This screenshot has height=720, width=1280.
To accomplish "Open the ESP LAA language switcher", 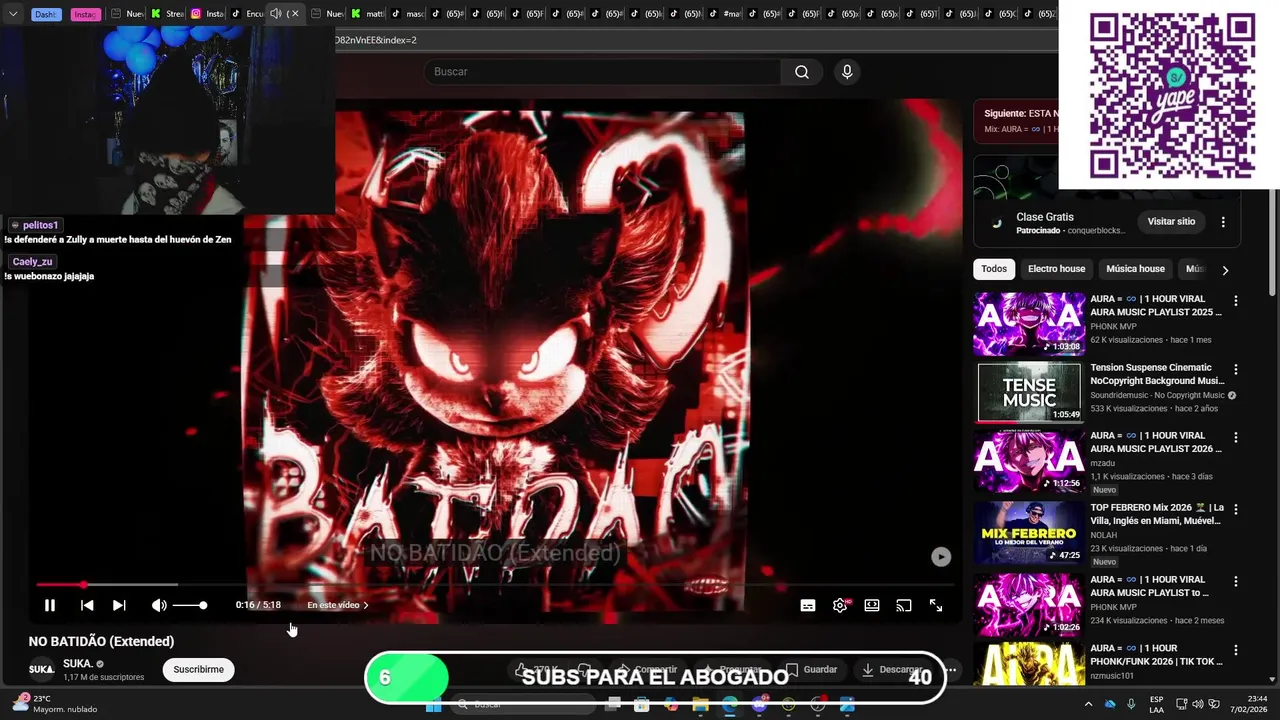I will pyautogui.click(x=1156, y=704).
